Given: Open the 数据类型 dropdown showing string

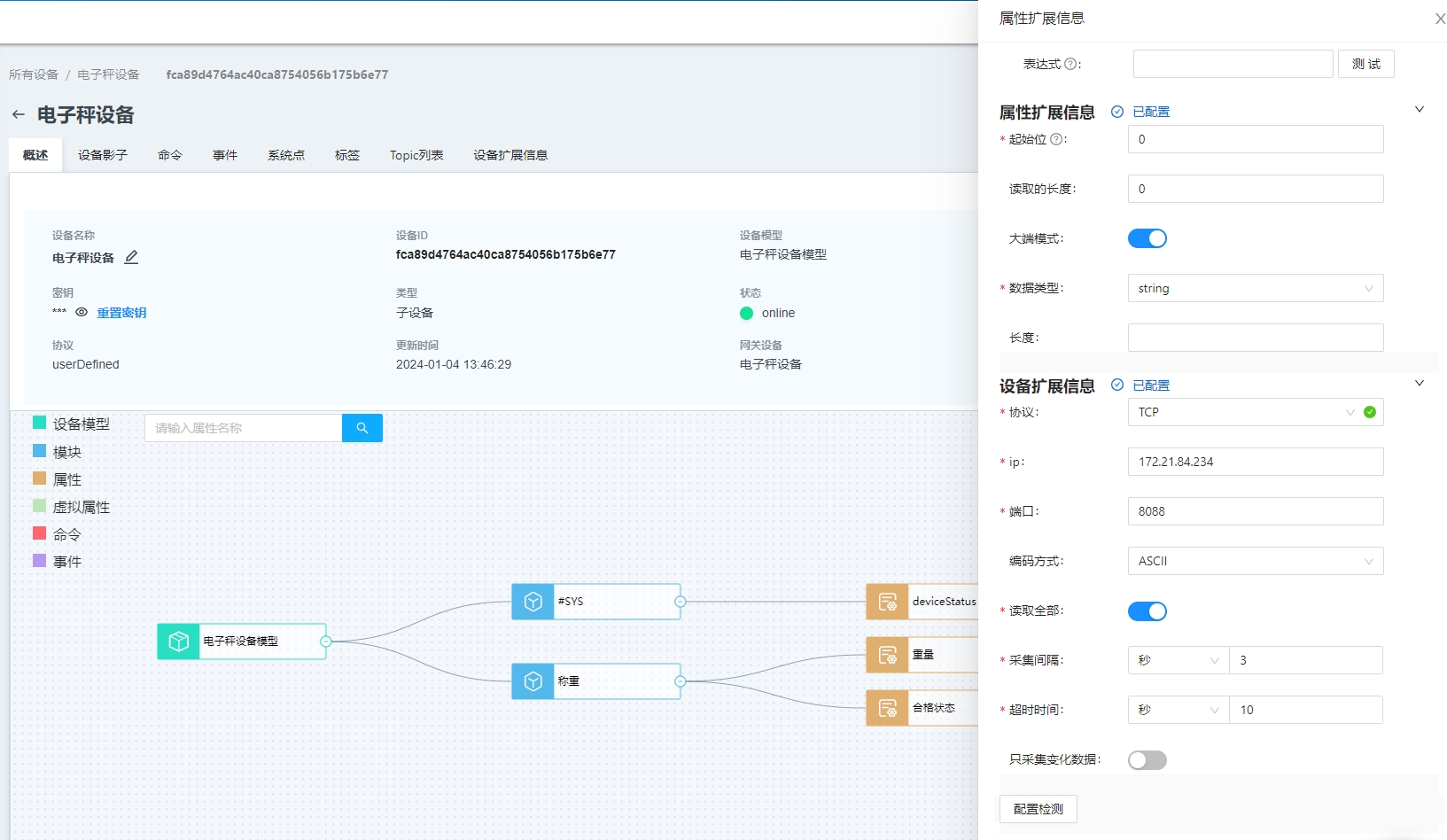Looking at the screenshot, I should click(x=1255, y=287).
